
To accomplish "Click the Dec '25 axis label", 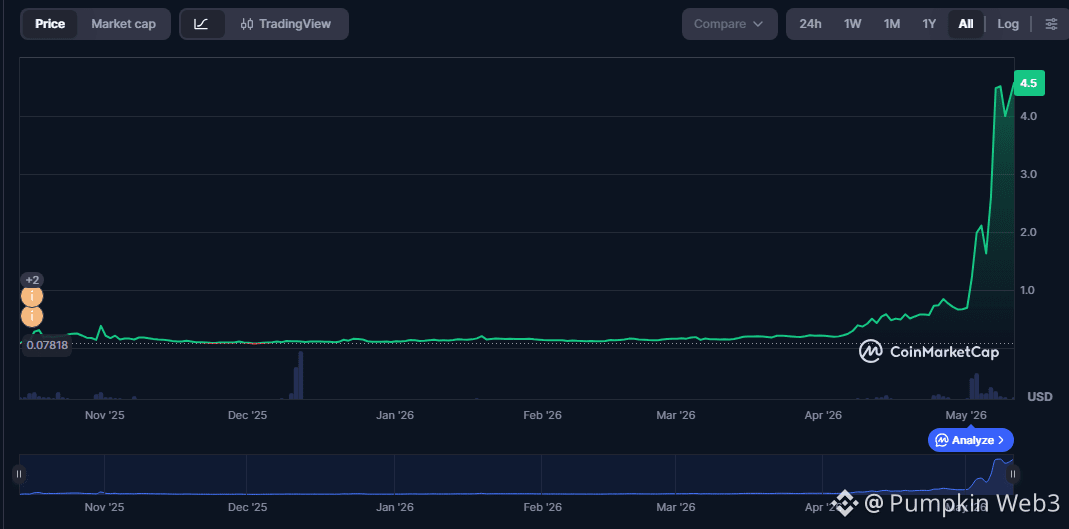I will coord(247,415).
